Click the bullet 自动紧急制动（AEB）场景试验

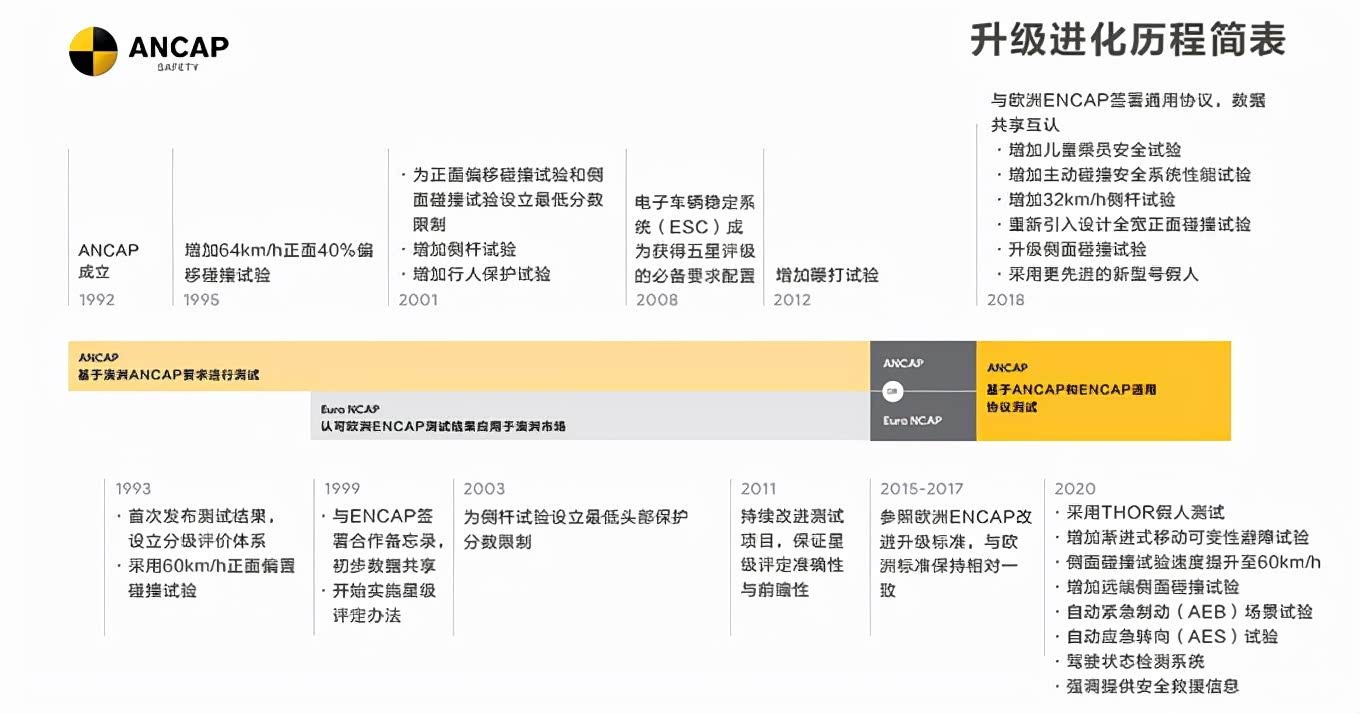[1184, 612]
